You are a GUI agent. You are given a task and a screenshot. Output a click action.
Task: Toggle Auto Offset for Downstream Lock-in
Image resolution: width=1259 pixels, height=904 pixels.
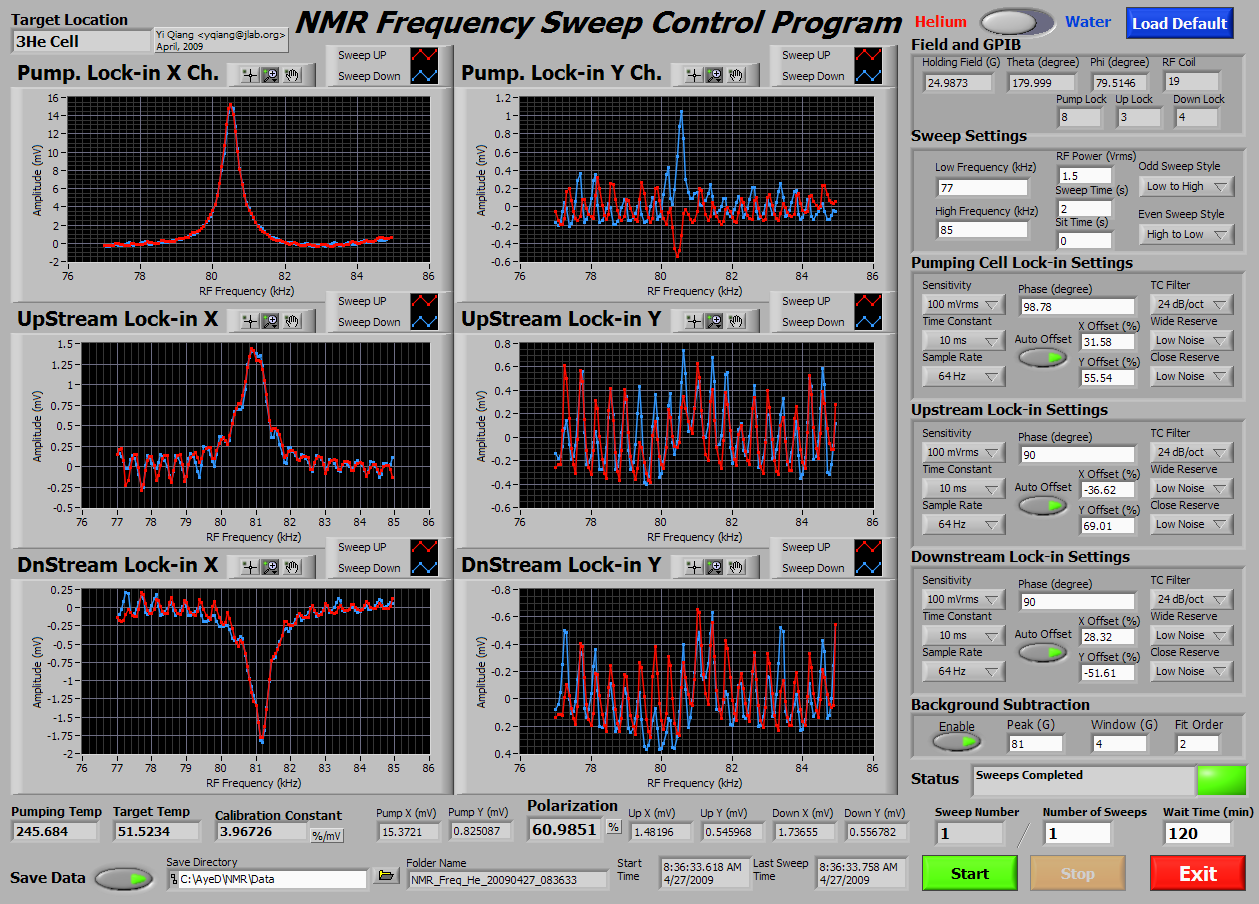click(x=1042, y=652)
